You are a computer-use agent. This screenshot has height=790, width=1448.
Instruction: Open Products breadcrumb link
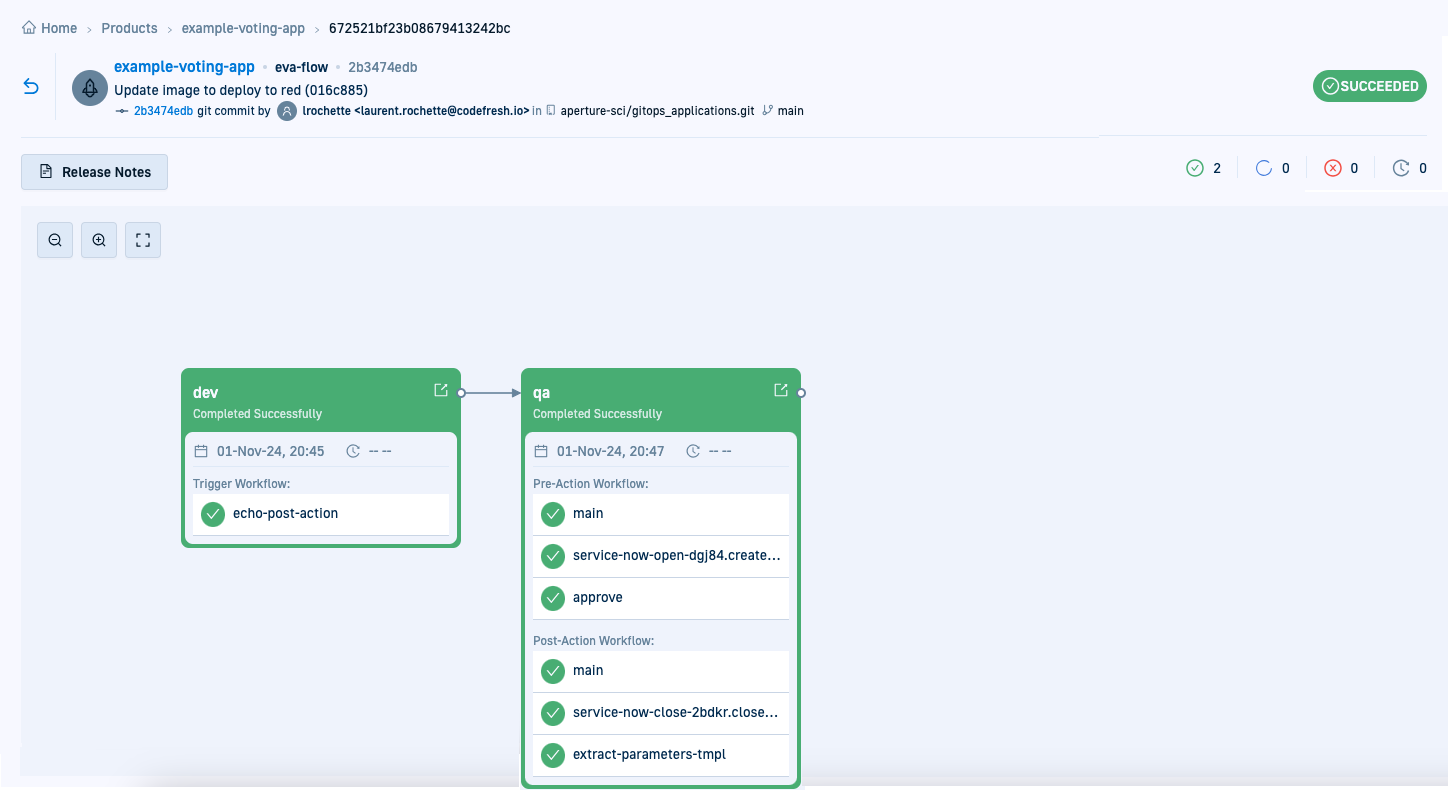click(x=129, y=28)
